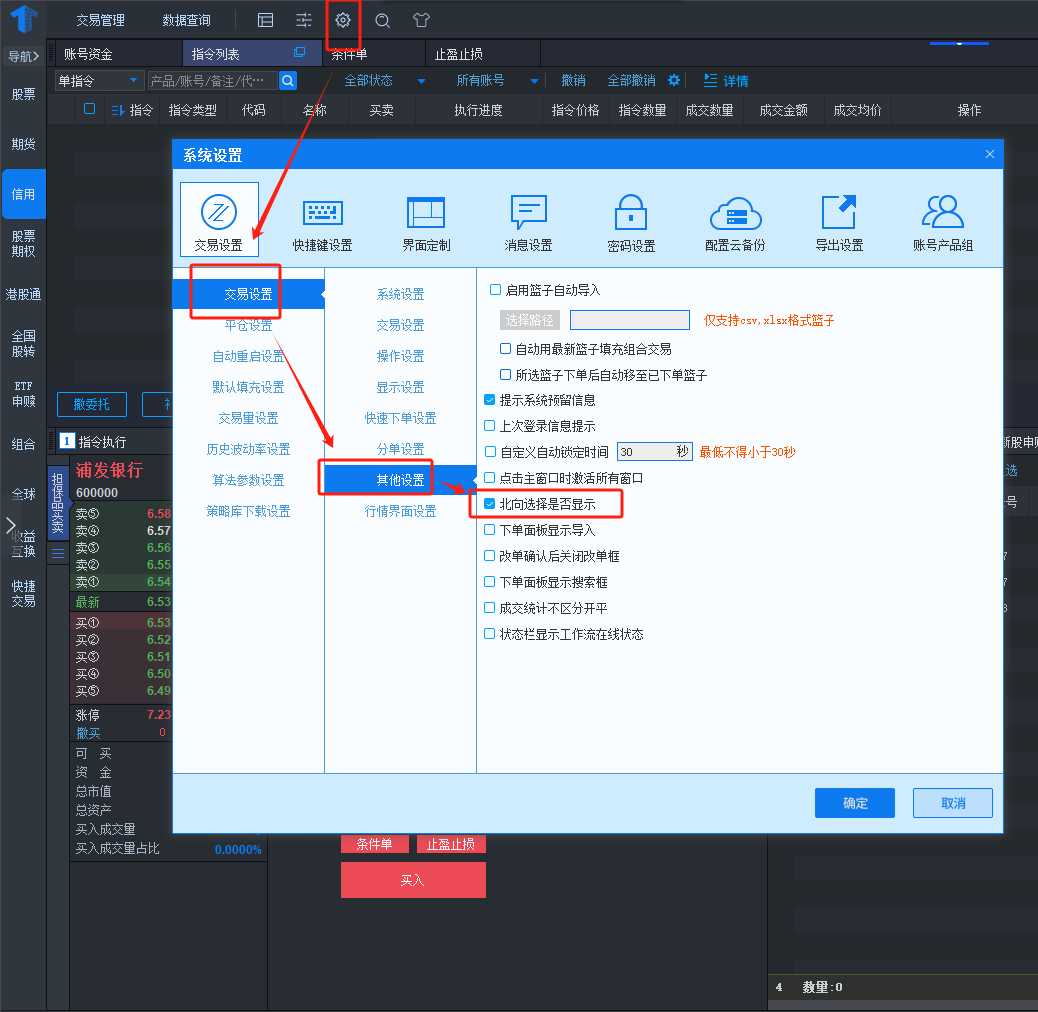Select 平仓设置 in left settings list

[x=248, y=325]
